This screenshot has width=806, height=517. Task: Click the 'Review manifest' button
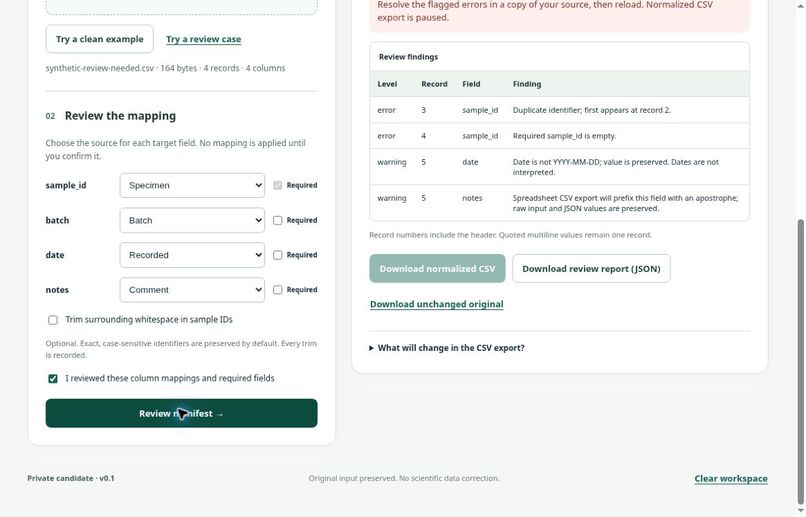[181, 413]
